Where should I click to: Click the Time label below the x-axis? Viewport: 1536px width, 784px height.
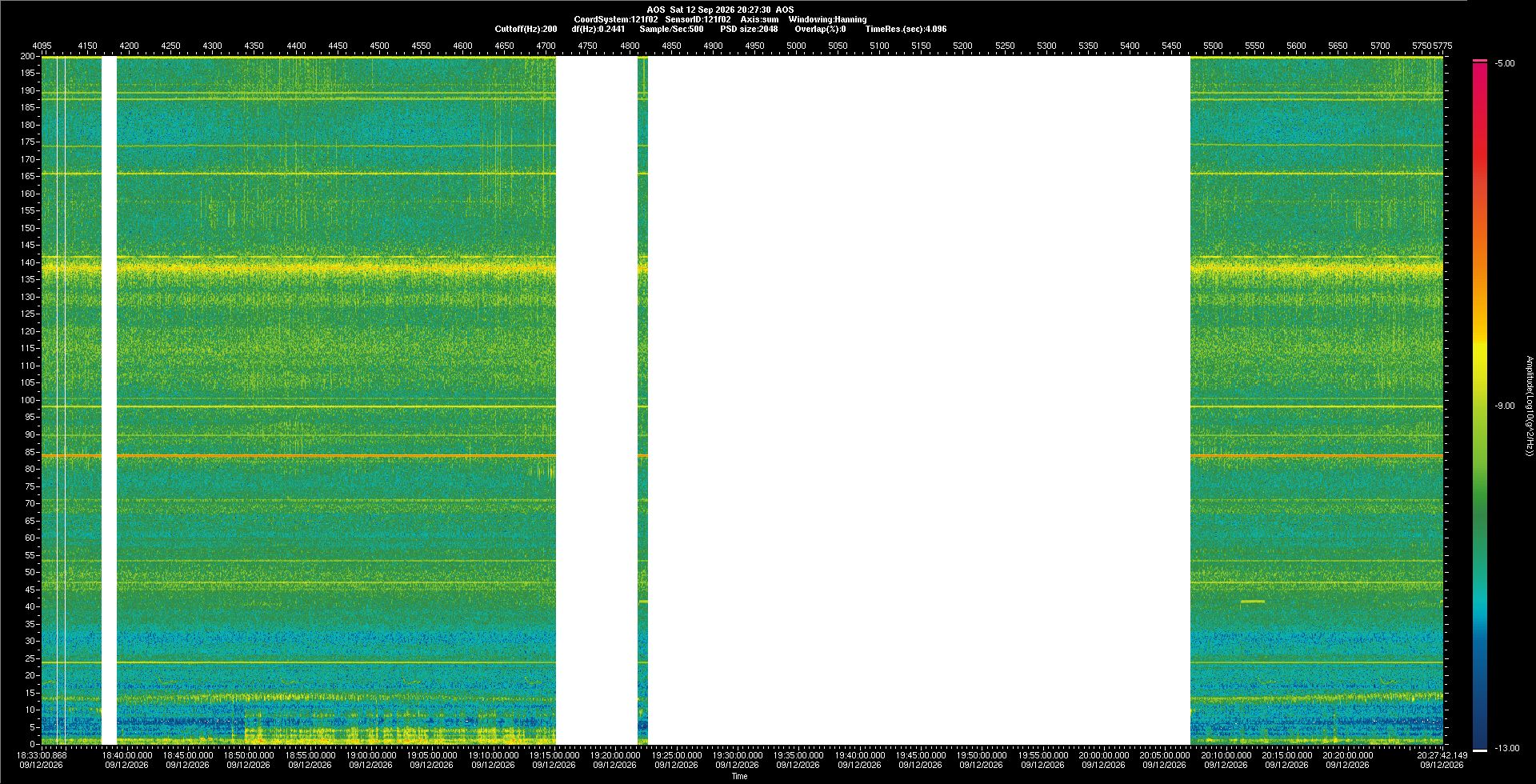tap(739, 776)
